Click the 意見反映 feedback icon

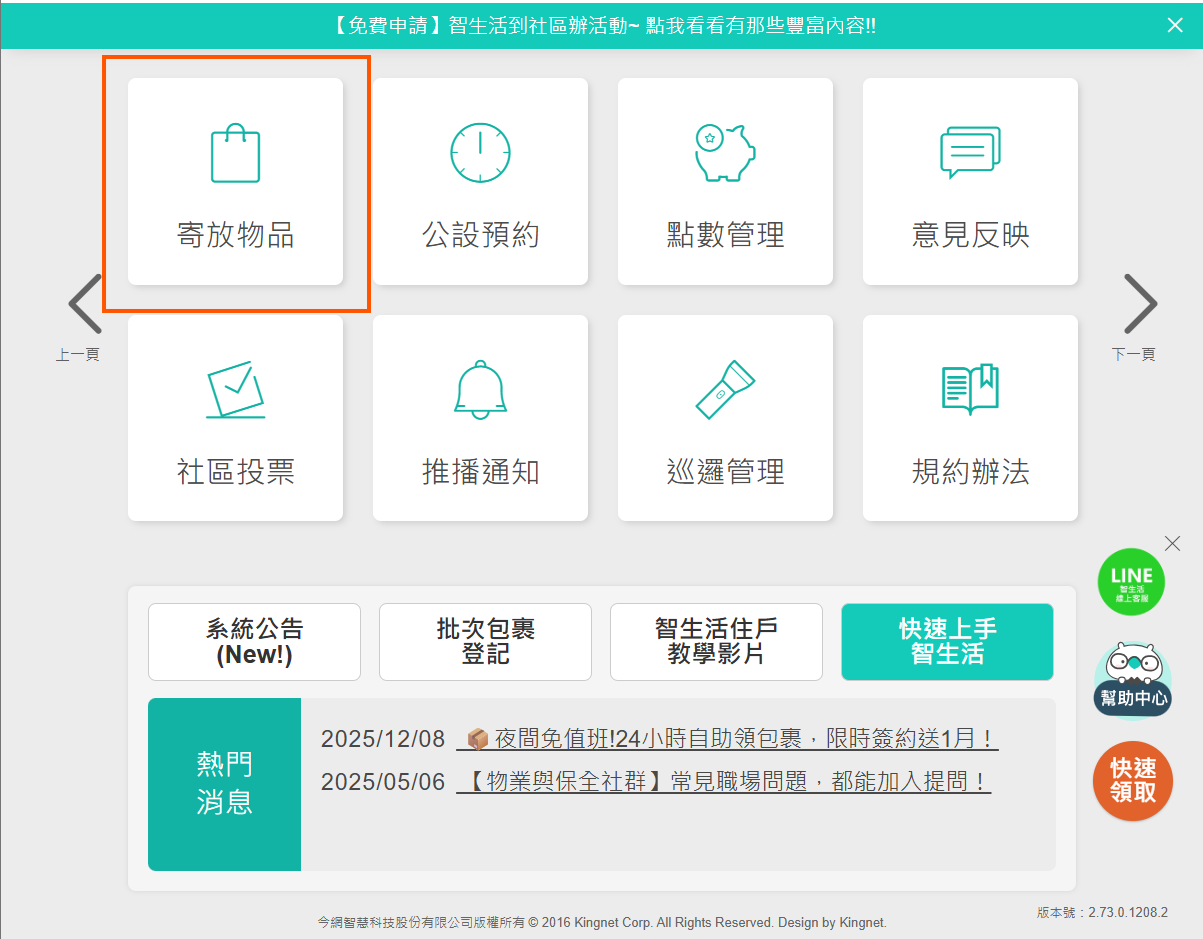click(x=969, y=182)
